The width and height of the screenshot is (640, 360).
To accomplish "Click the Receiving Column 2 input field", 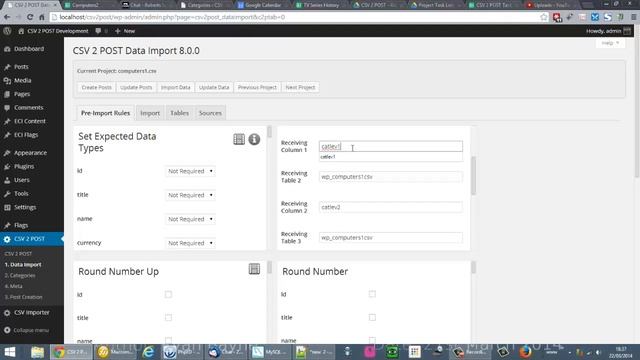I will click(391, 207).
